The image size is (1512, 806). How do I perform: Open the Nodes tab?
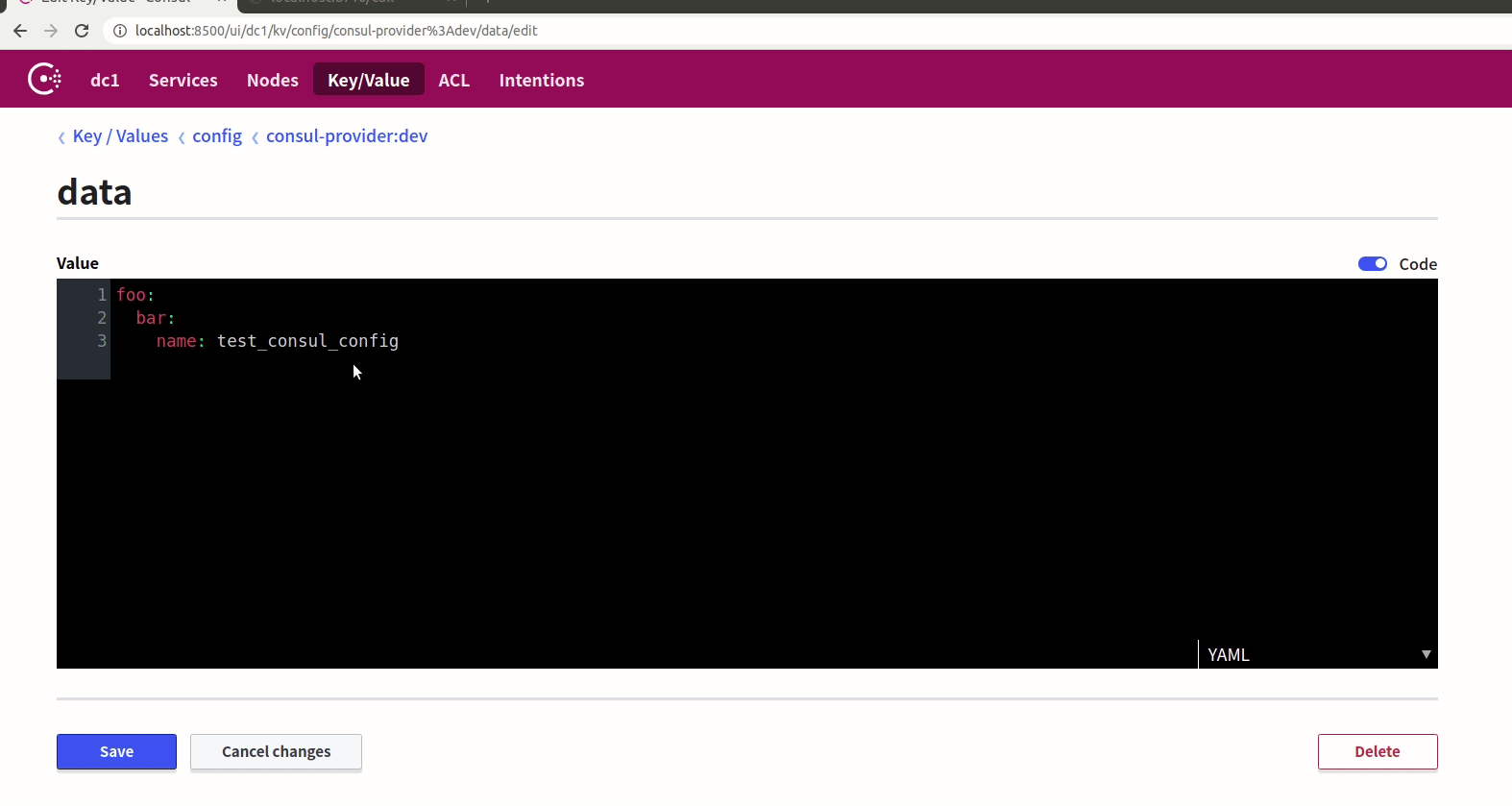(x=272, y=80)
